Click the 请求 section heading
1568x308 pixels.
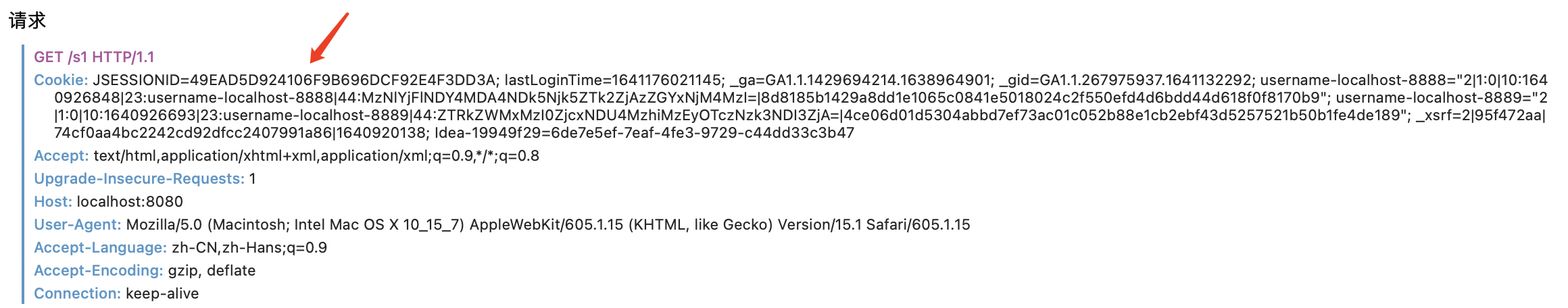tap(27, 21)
